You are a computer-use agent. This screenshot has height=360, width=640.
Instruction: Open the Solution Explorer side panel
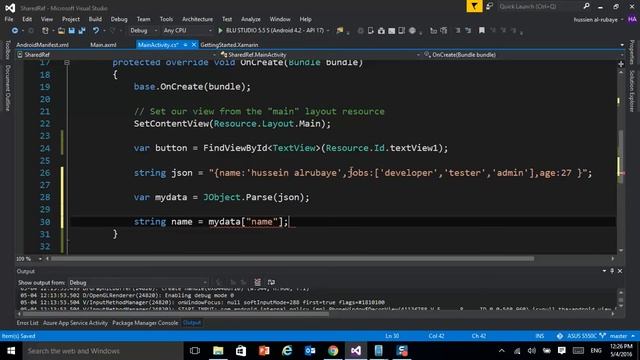632,91
